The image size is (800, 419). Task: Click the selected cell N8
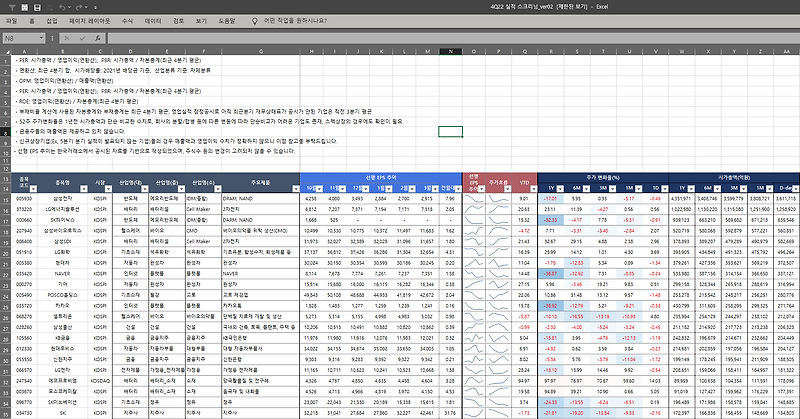point(451,131)
